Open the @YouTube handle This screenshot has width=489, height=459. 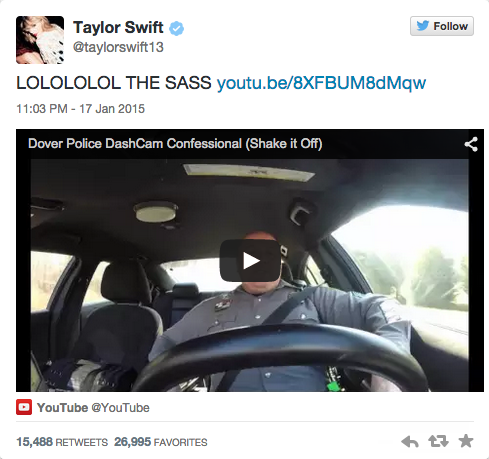pos(120,408)
